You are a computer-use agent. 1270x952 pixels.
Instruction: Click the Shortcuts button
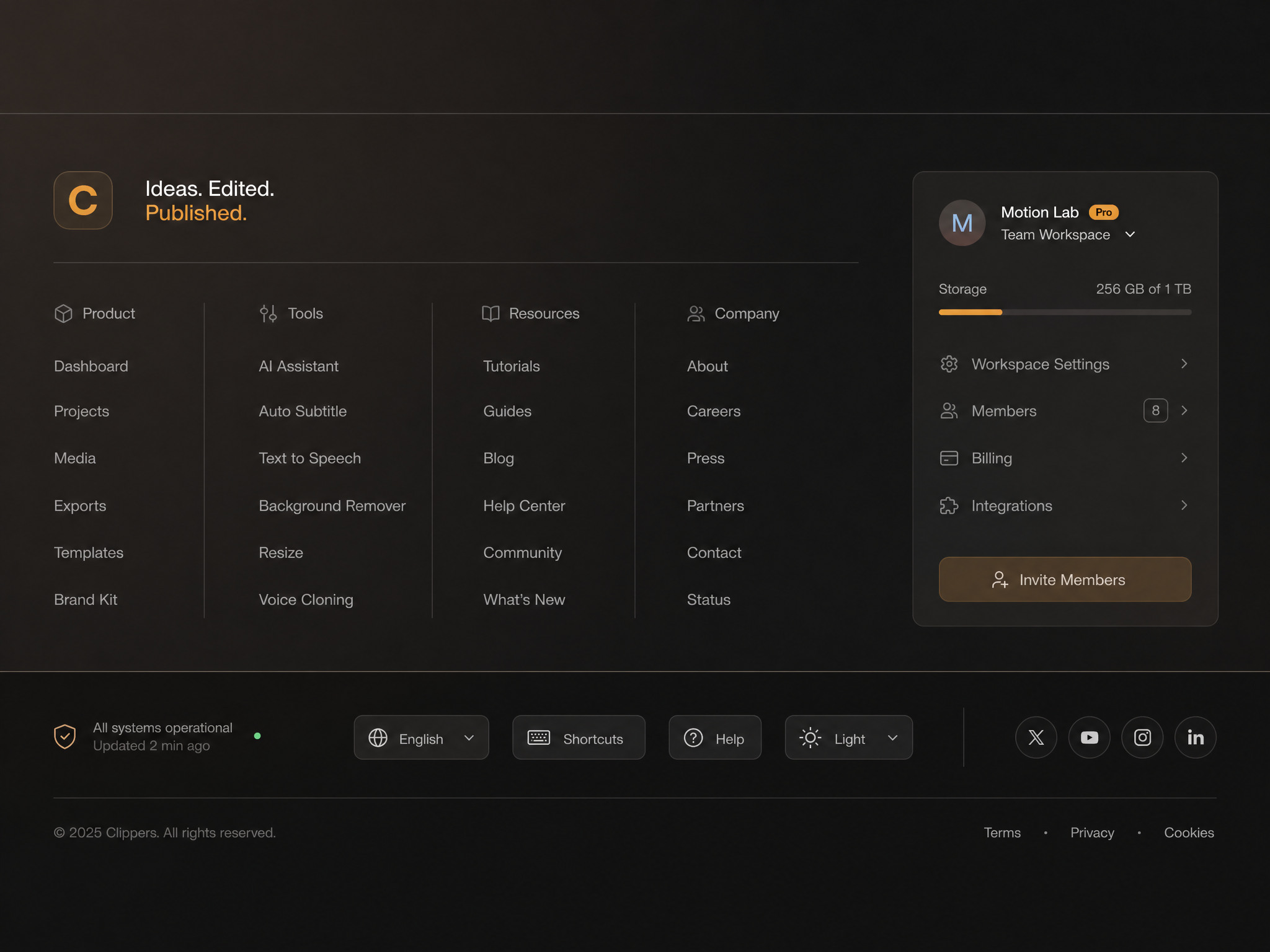pyautogui.click(x=579, y=738)
